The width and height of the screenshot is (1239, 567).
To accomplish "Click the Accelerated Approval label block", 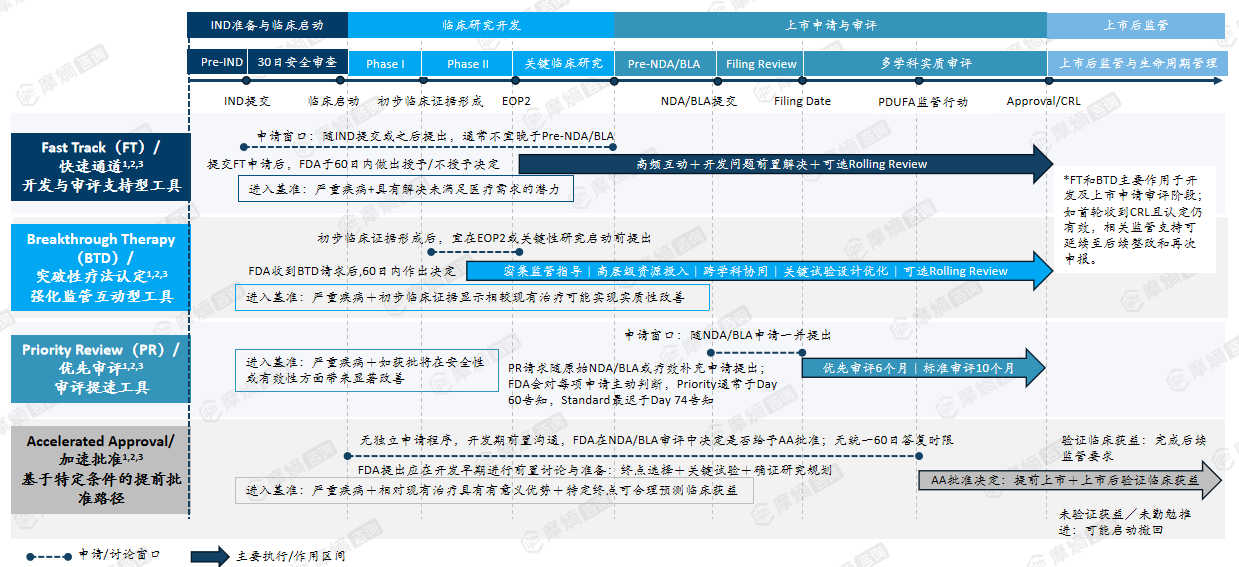I will click(100, 468).
